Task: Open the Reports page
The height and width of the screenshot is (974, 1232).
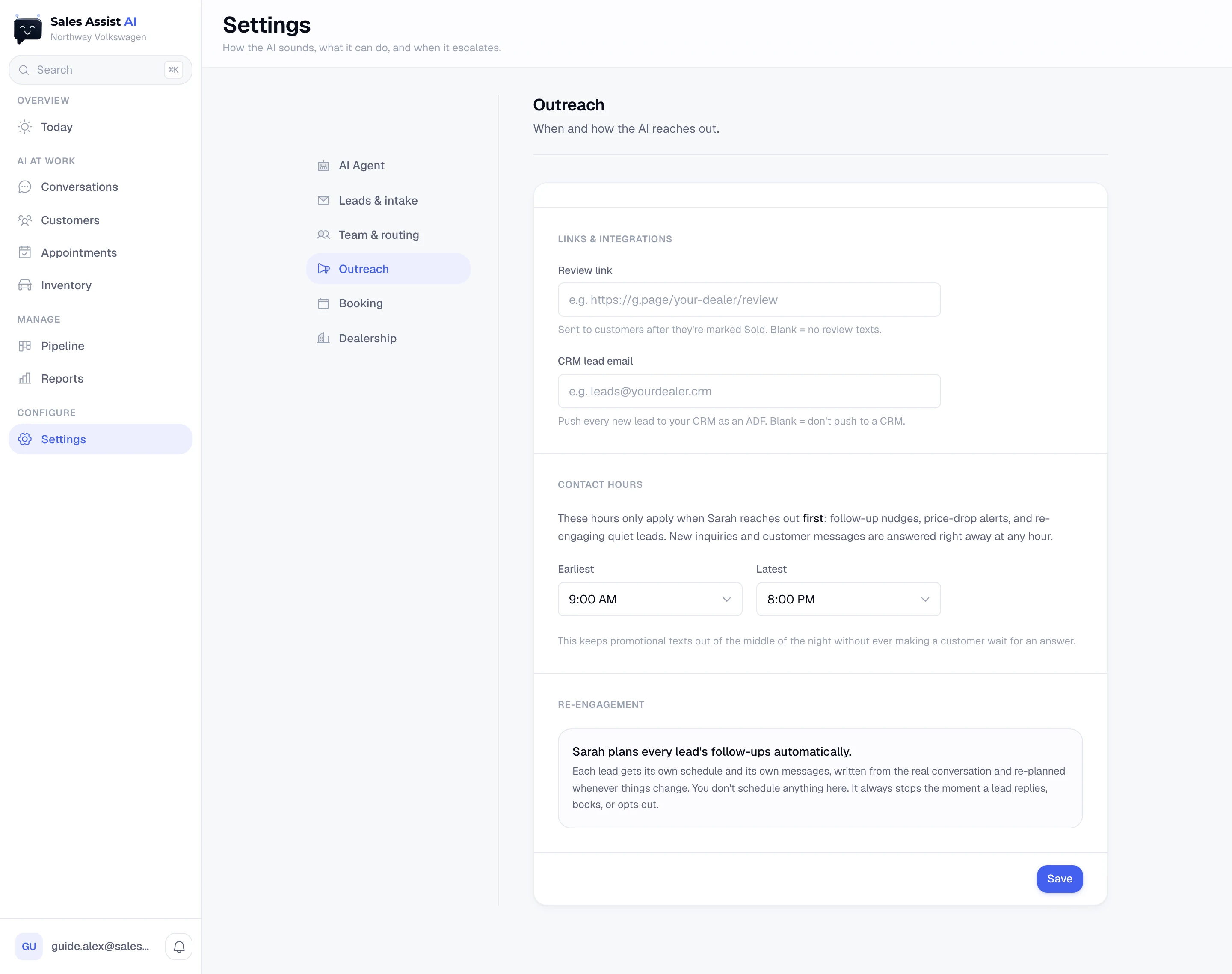Action: click(x=101, y=379)
